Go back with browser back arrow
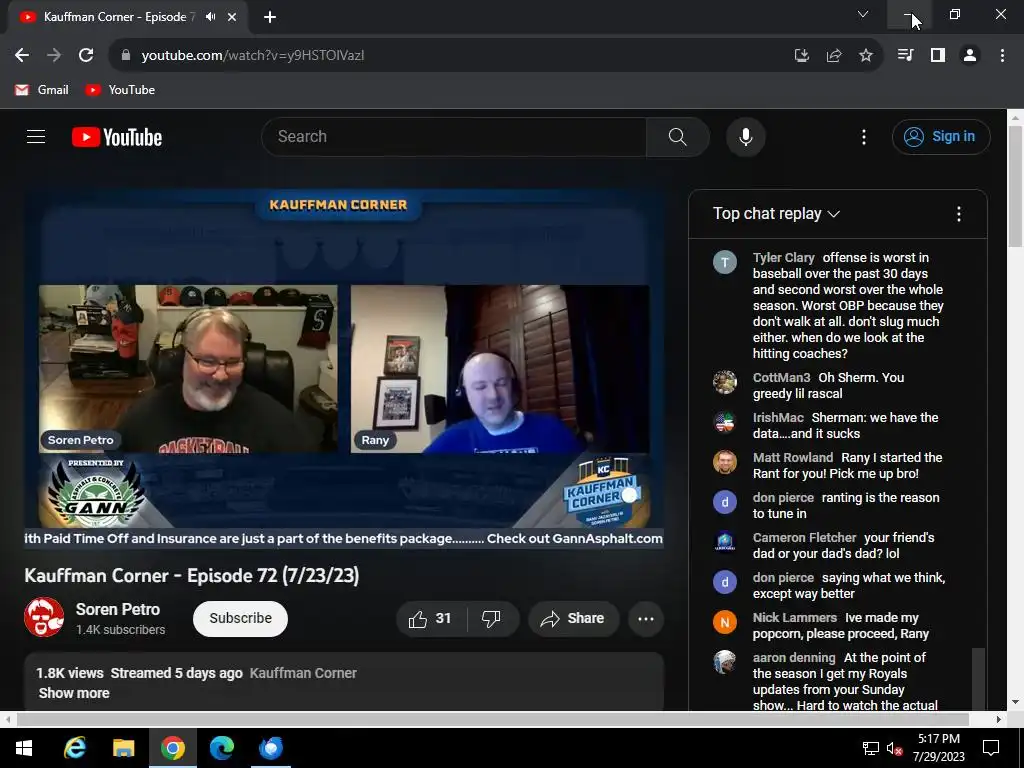Screen dimensions: 1024x768 pyautogui.click(x=22, y=56)
